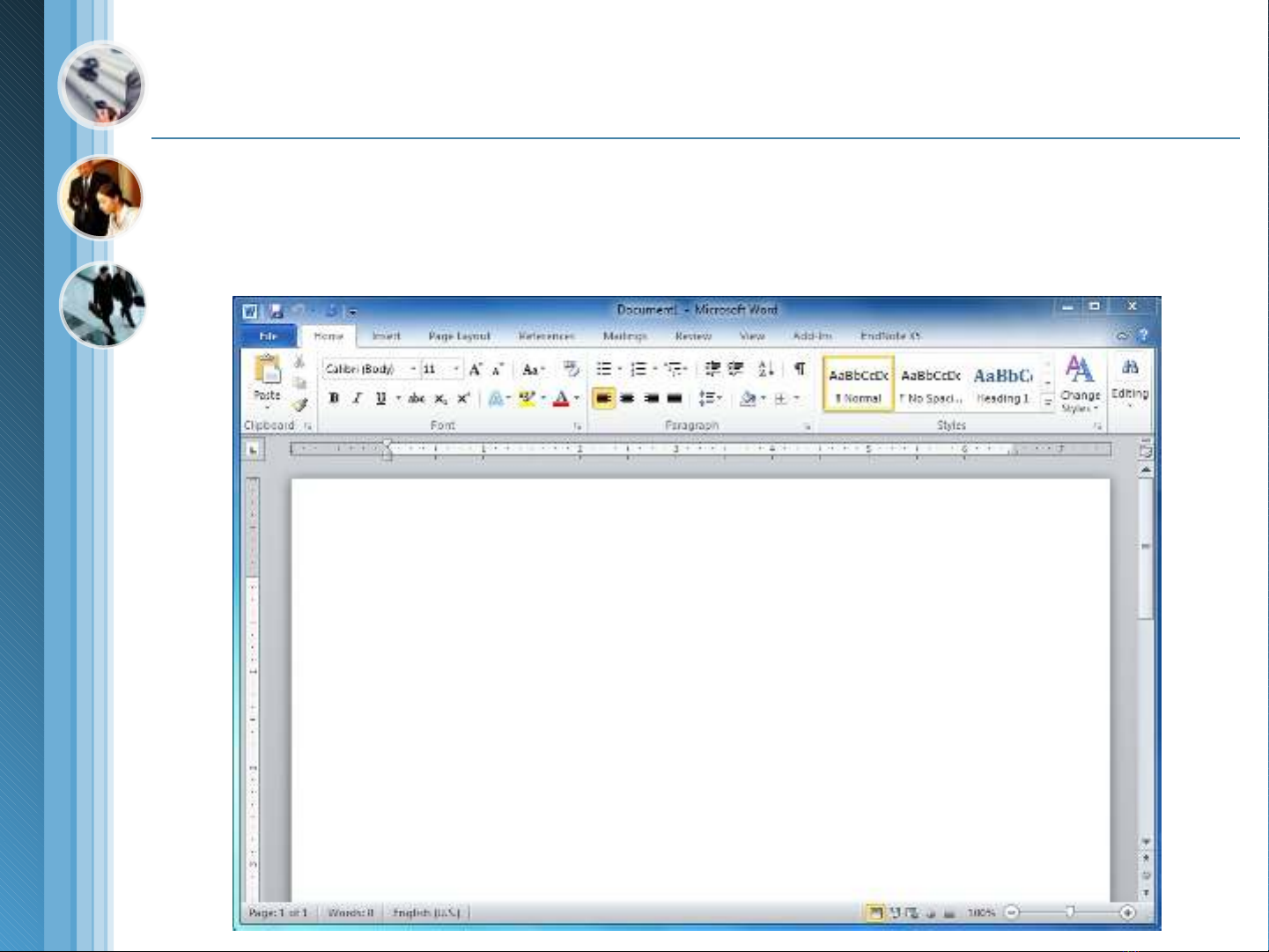The image size is (1269, 952).
Task: Switch to the Page Layout tab
Action: tap(459, 336)
